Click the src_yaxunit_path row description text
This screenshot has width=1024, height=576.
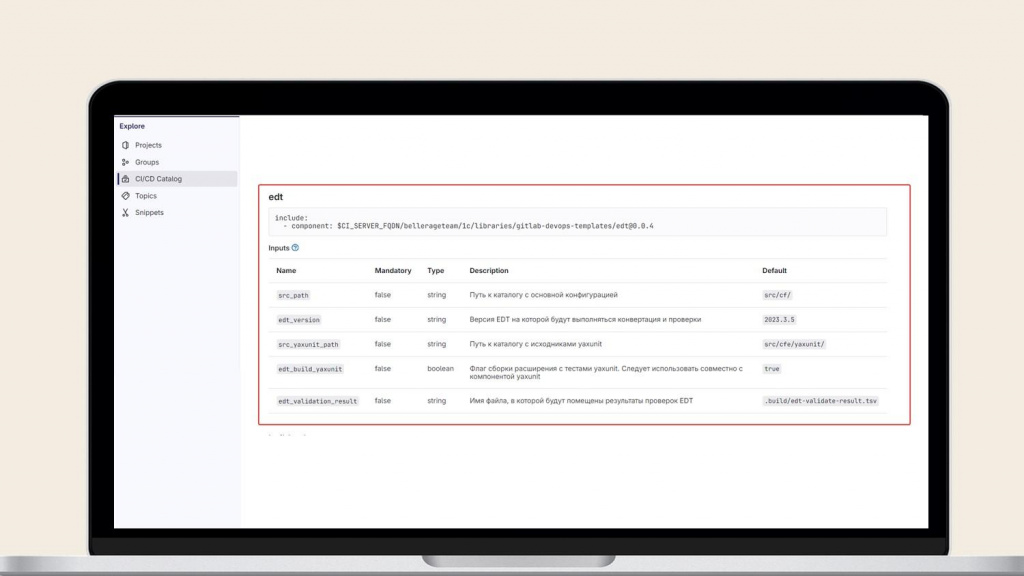click(x=536, y=344)
